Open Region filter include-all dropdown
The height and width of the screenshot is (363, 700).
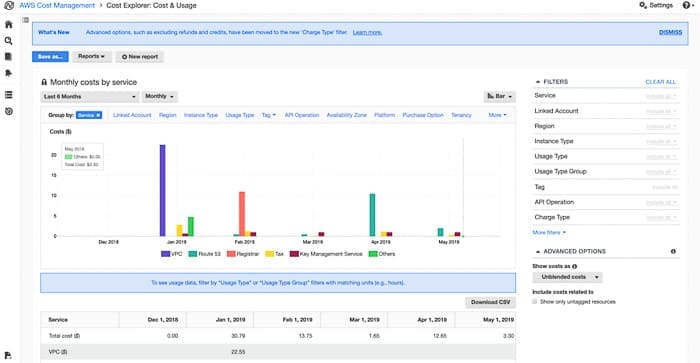tap(661, 126)
